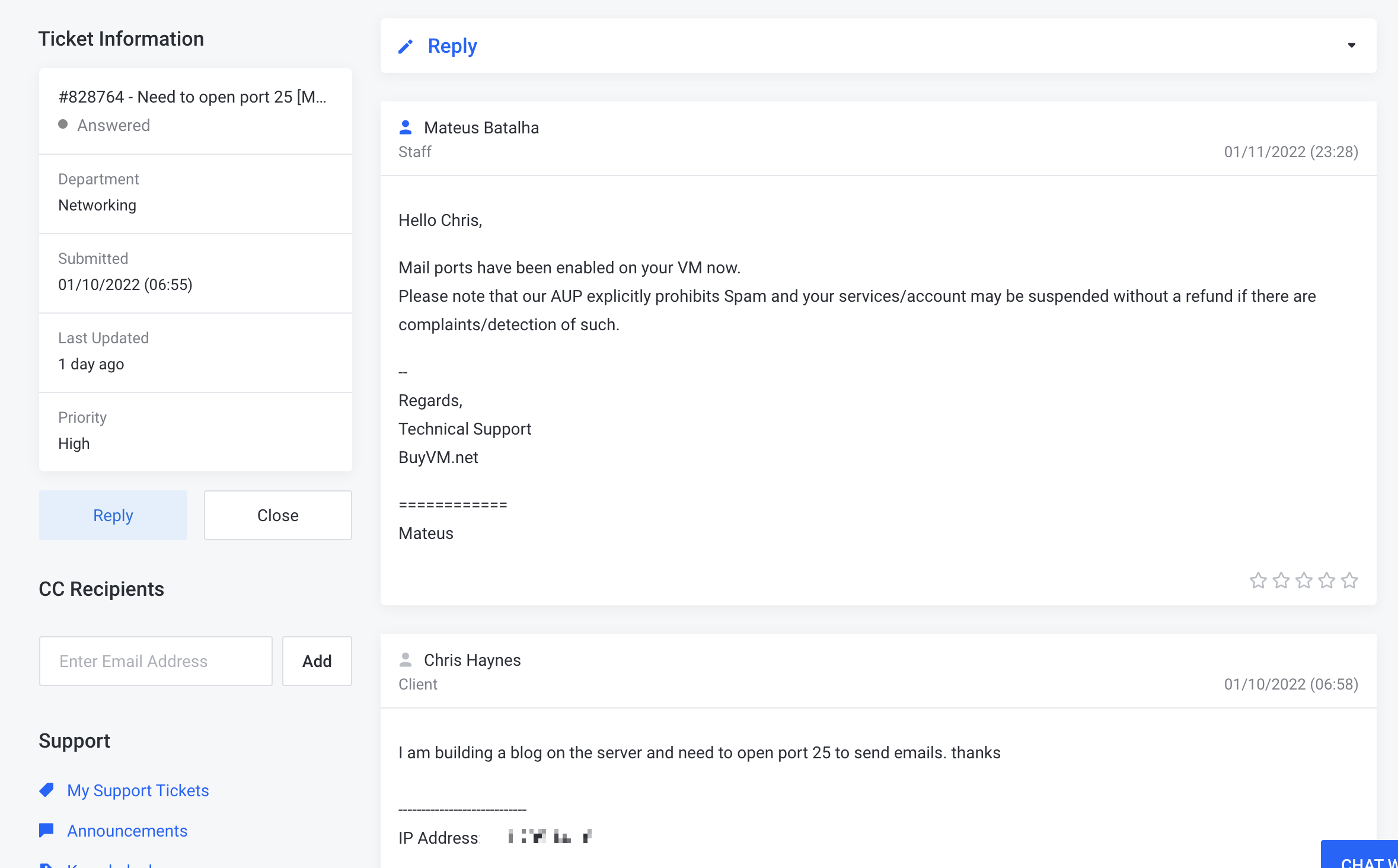
Task: Click Mateus Batalha staff avatar icon
Action: pos(406,127)
